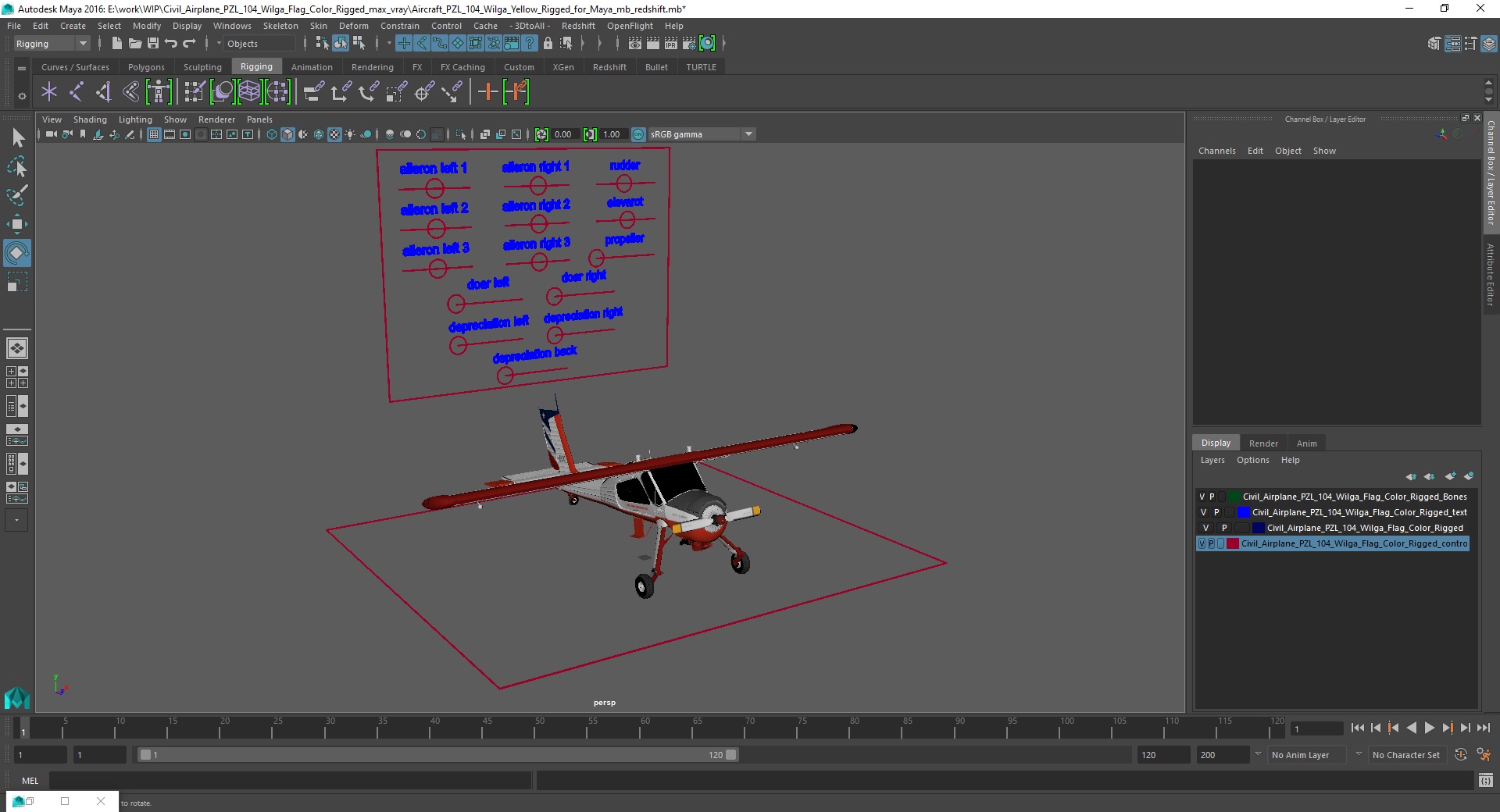The image size is (1500, 812).
Task: Redo the last action
Action: coord(189,44)
